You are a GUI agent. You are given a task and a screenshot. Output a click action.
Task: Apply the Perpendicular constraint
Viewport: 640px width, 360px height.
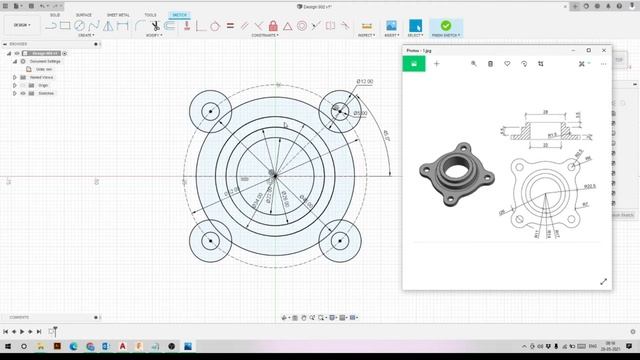tap(258, 26)
